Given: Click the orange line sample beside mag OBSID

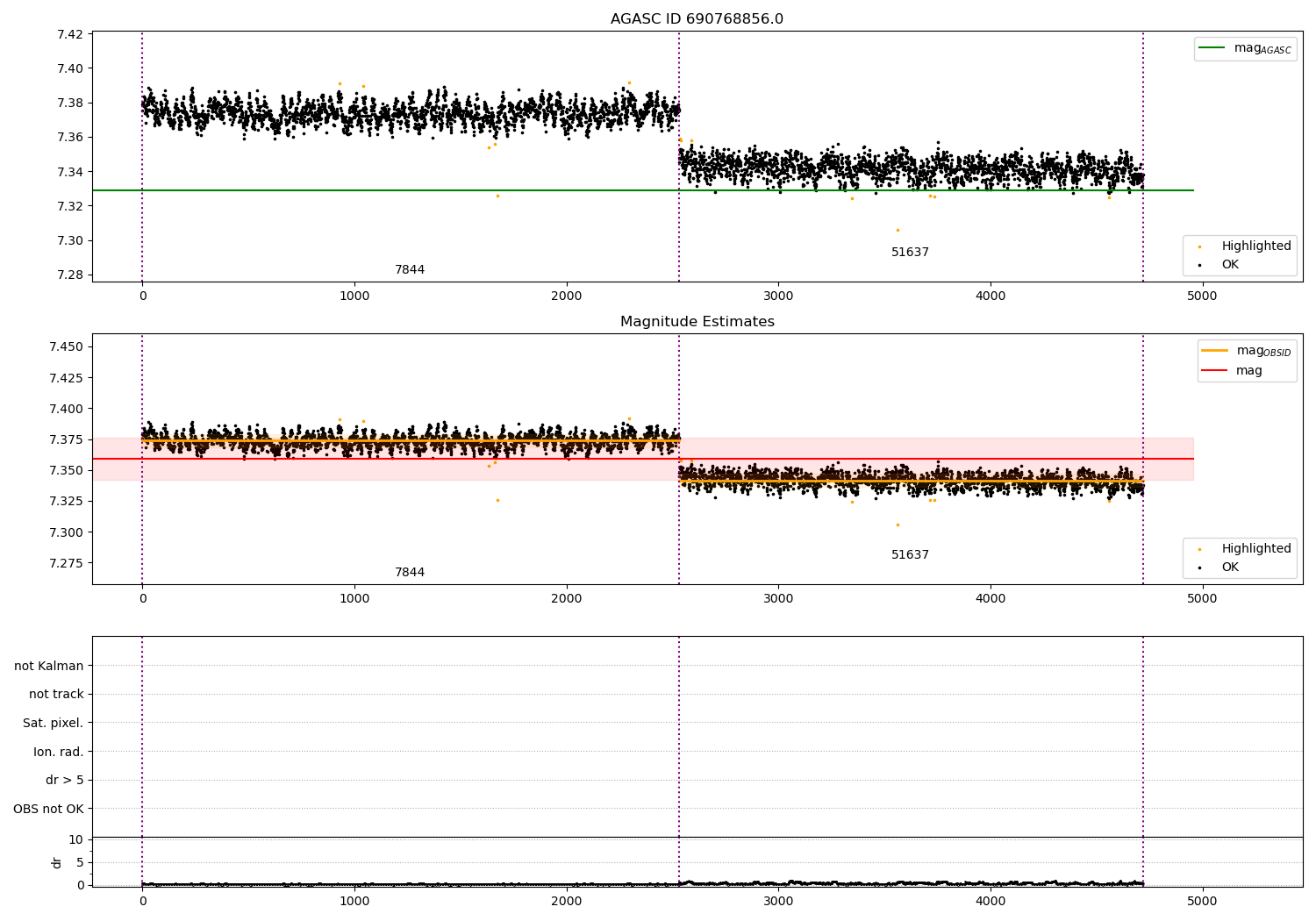Looking at the screenshot, I should coord(1215,351).
